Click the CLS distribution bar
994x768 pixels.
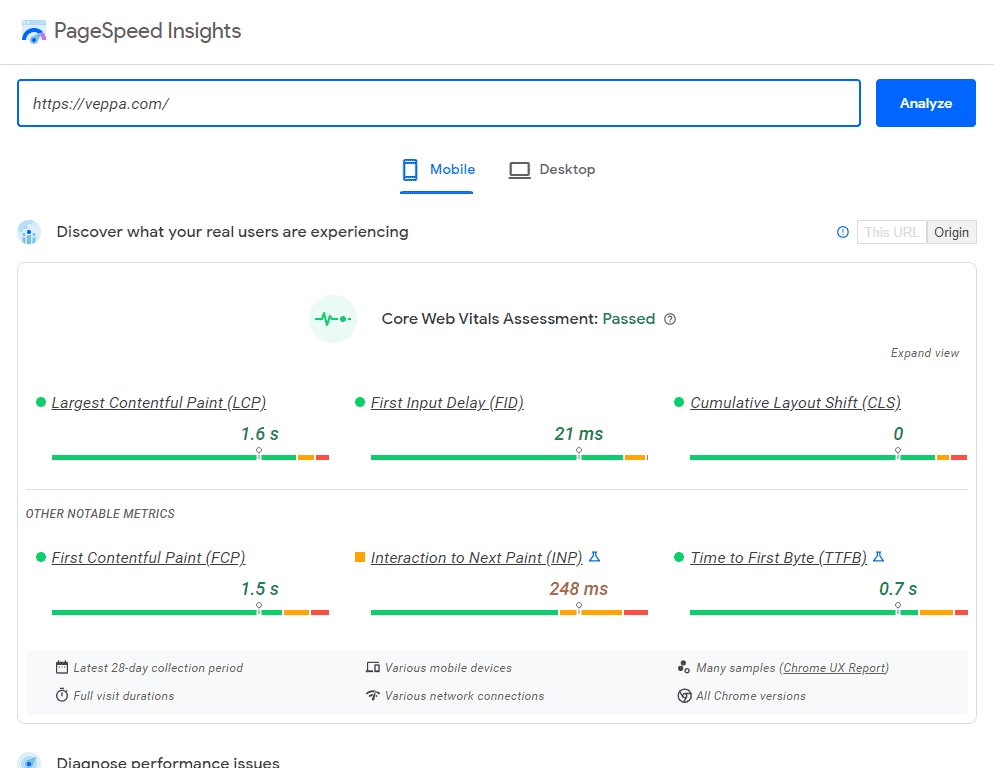pyautogui.click(x=829, y=457)
